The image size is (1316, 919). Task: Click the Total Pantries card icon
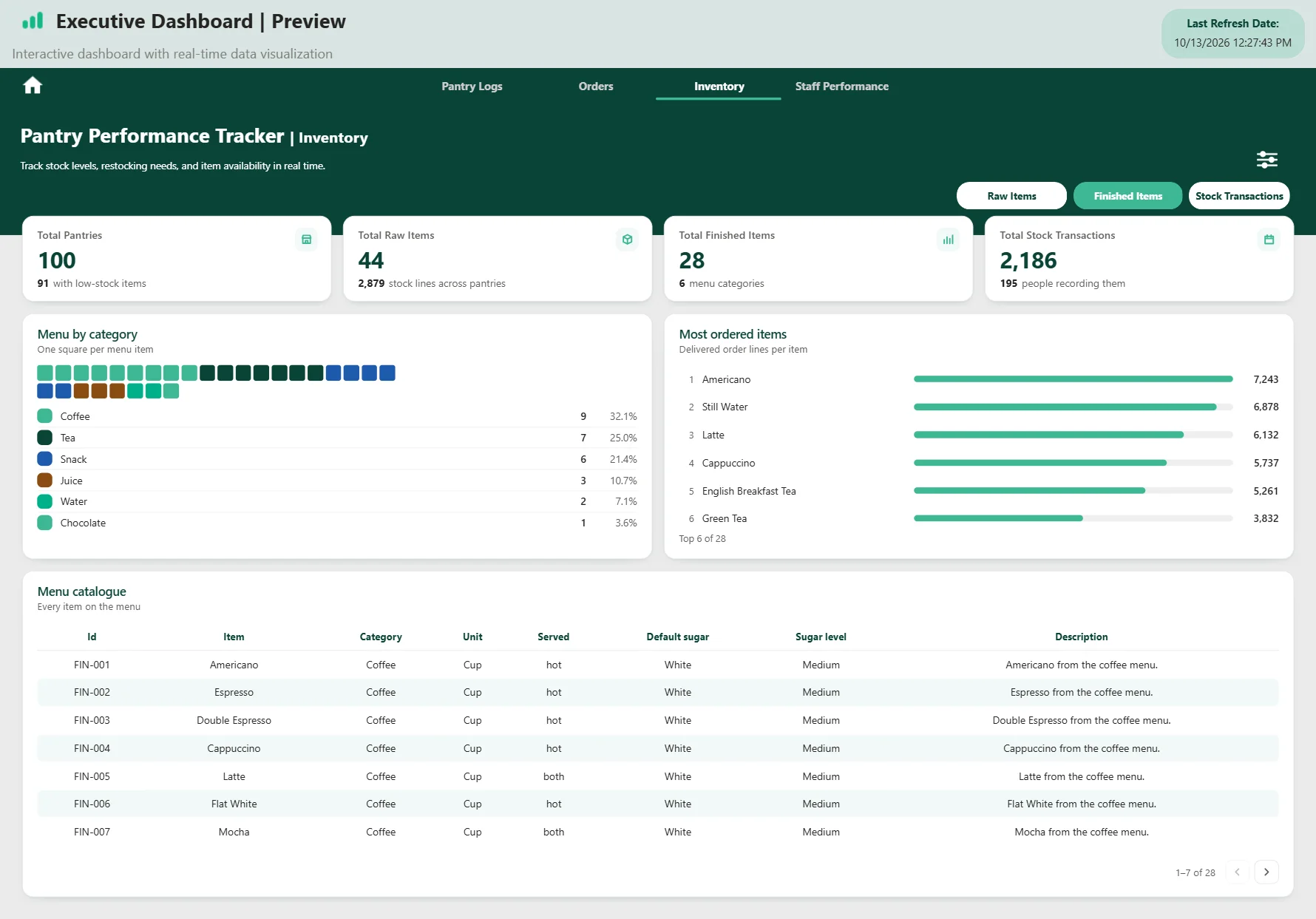(306, 240)
